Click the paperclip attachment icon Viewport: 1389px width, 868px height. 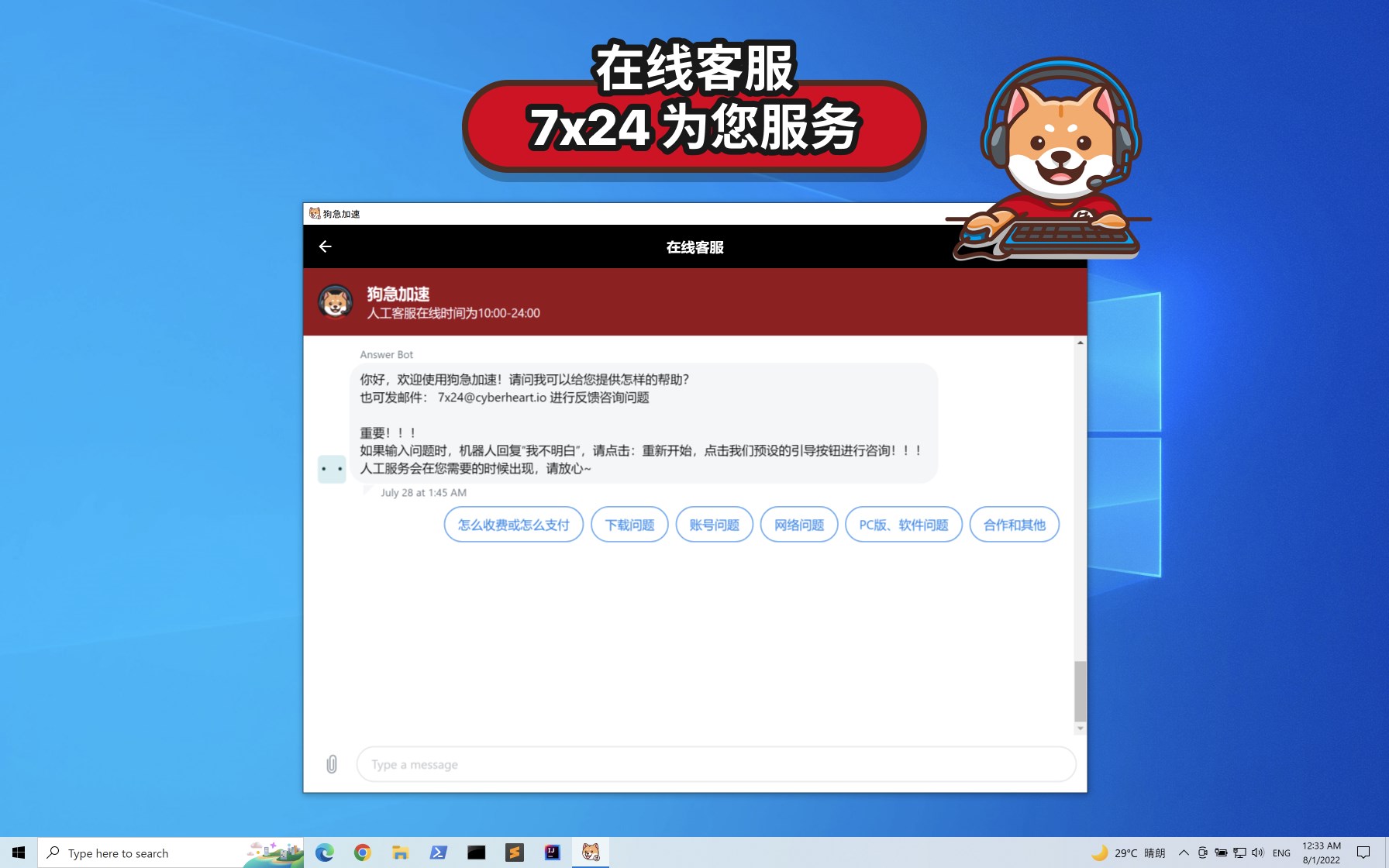pyautogui.click(x=332, y=764)
